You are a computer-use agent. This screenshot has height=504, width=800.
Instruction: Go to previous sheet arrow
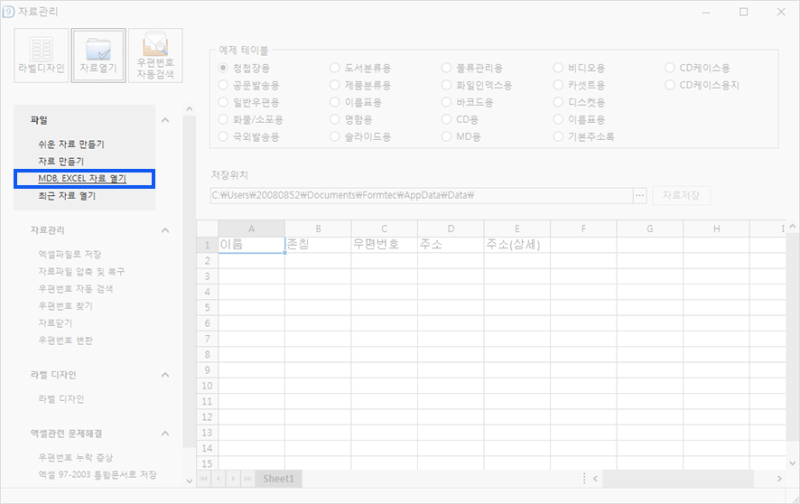click(x=218, y=478)
